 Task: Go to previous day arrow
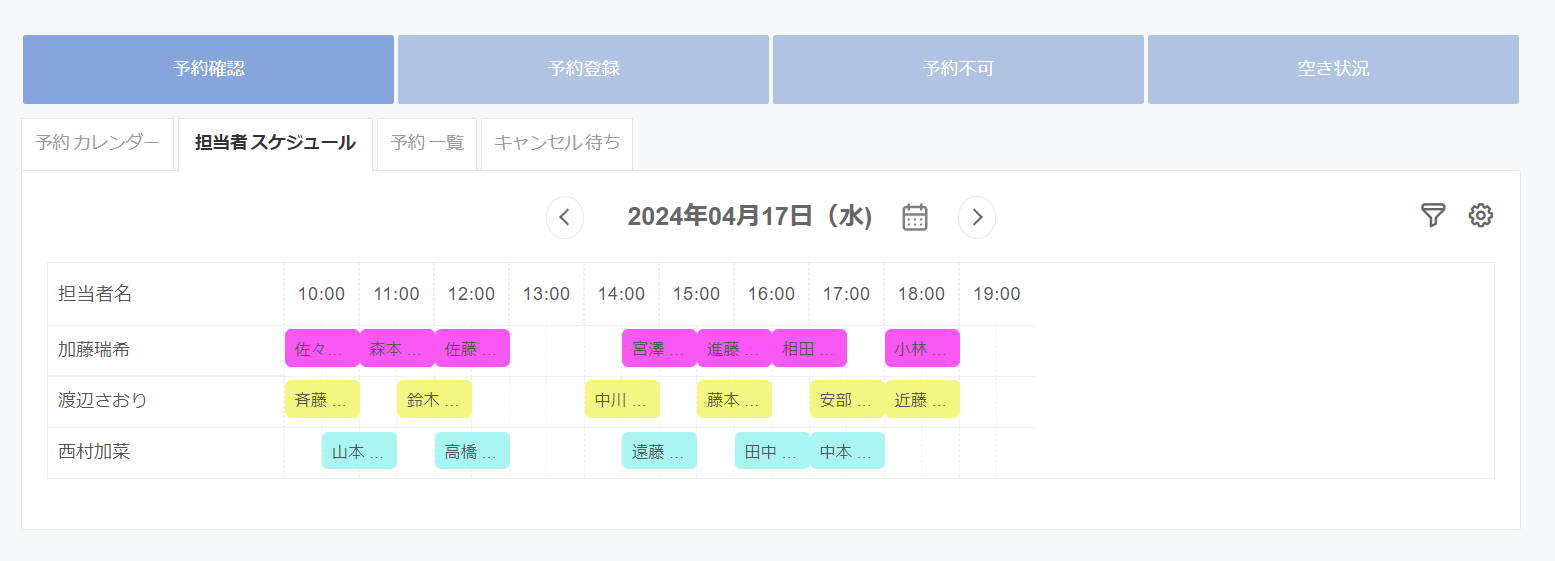[565, 217]
